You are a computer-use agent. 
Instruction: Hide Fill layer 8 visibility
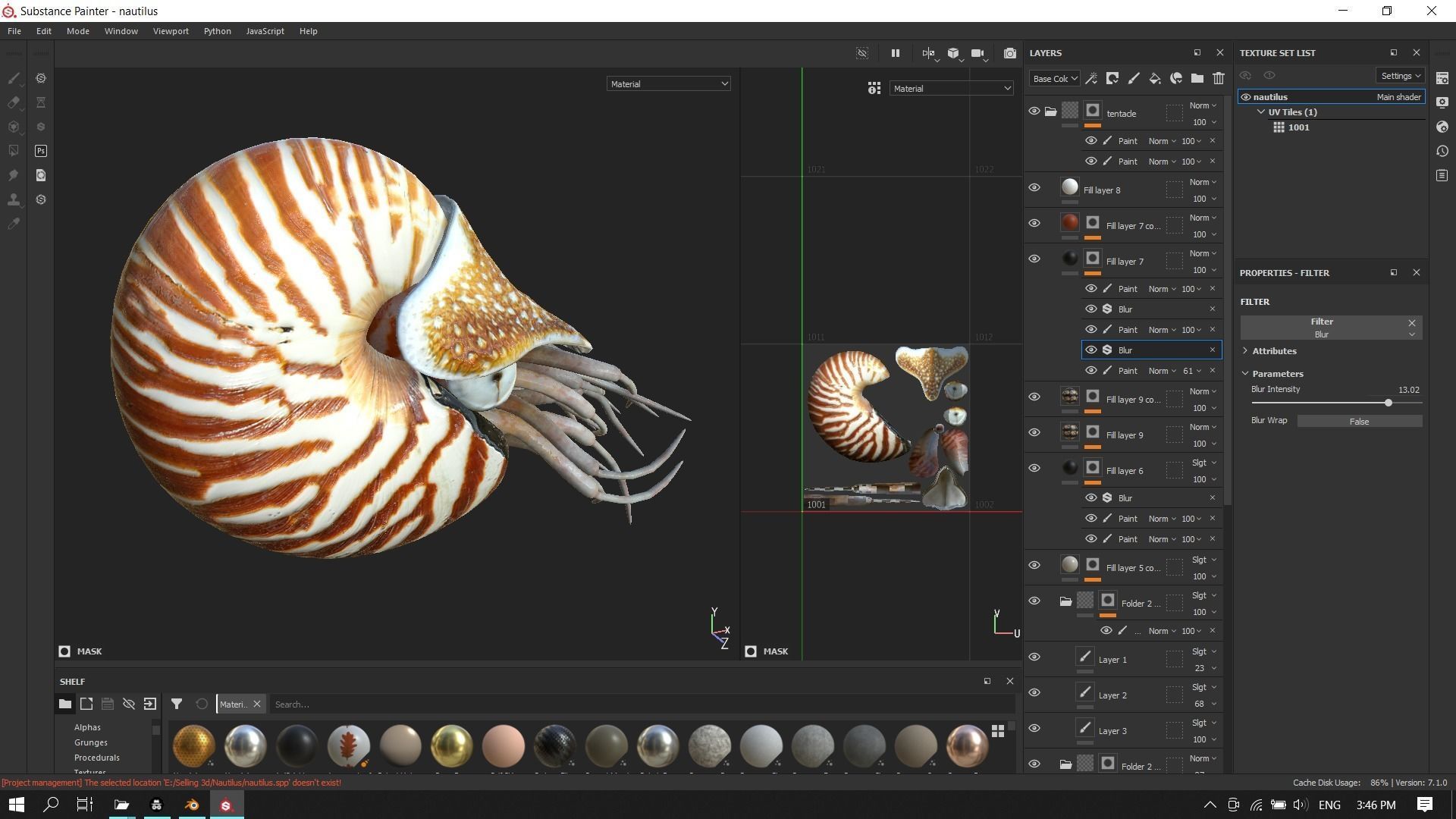click(x=1034, y=187)
